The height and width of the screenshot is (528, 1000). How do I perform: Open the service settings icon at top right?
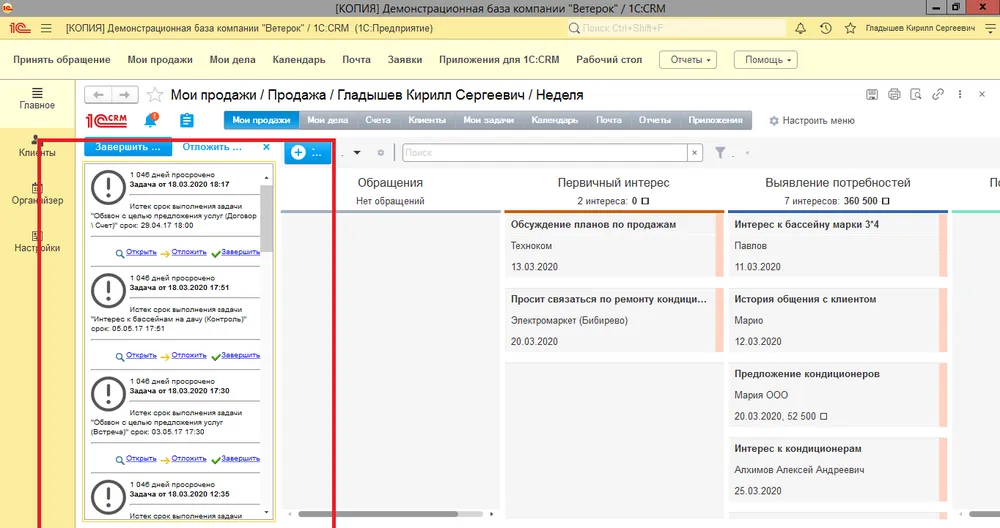pos(990,28)
